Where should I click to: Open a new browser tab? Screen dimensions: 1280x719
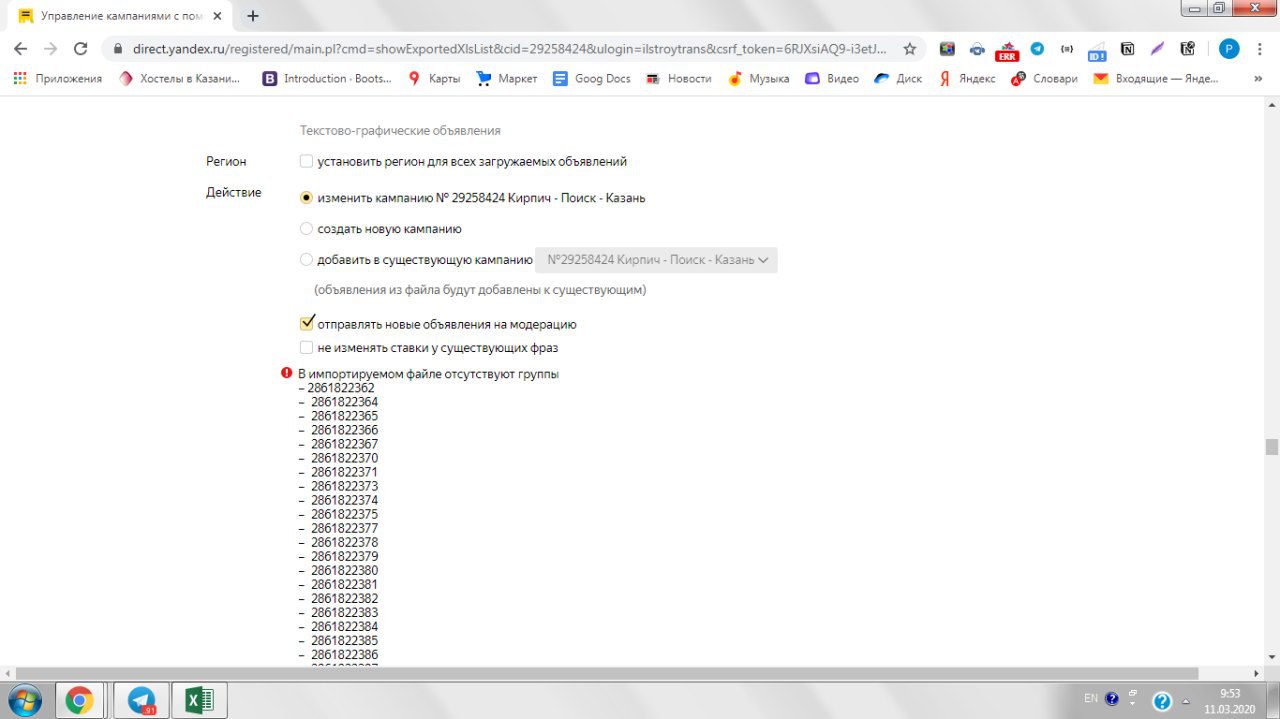[x=253, y=16]
